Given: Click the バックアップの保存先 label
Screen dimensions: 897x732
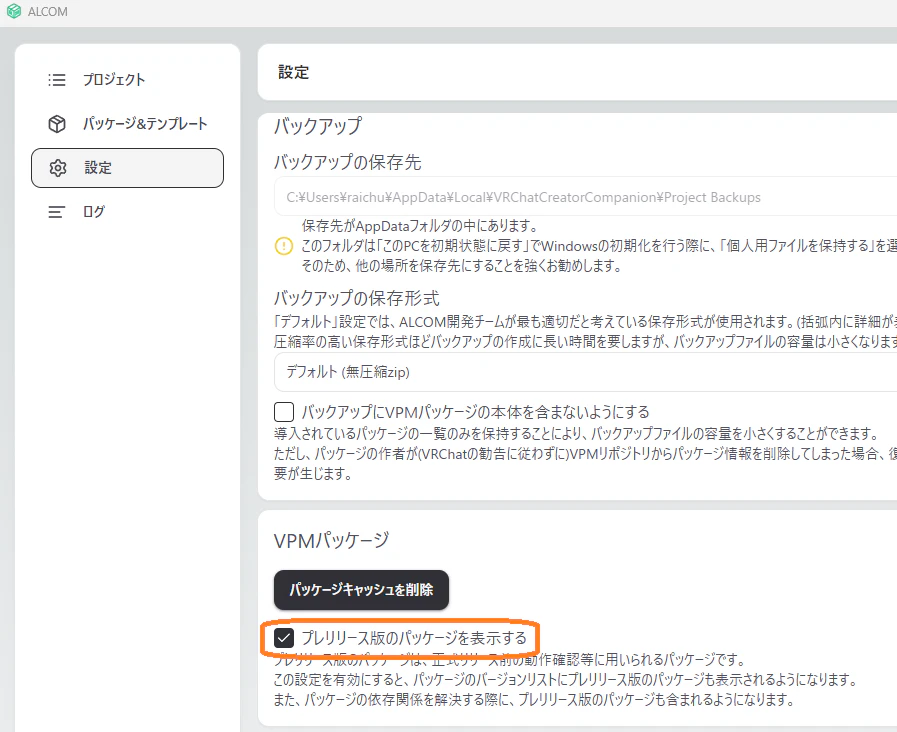Looking at the screenshot, I should coord(347,162).
